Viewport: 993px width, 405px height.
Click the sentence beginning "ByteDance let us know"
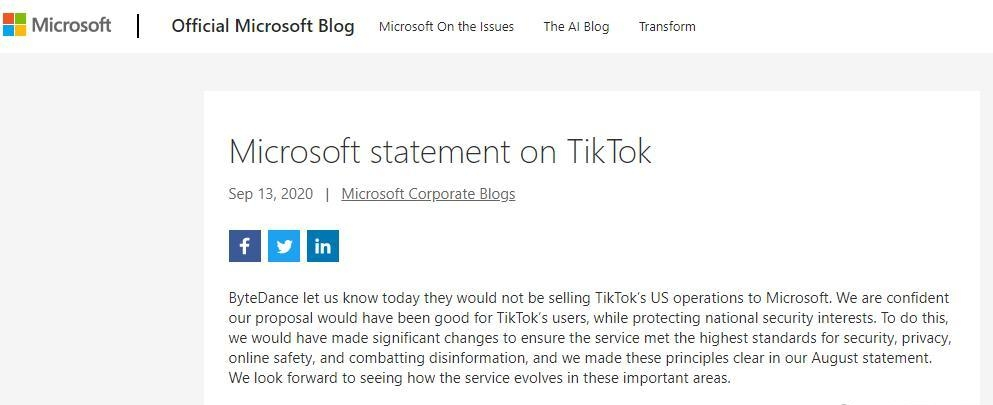point(400,298)
